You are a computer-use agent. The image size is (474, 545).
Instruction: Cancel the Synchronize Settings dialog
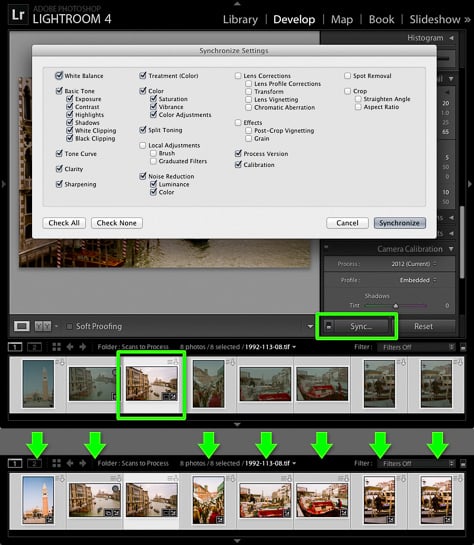tap(347, 223)
